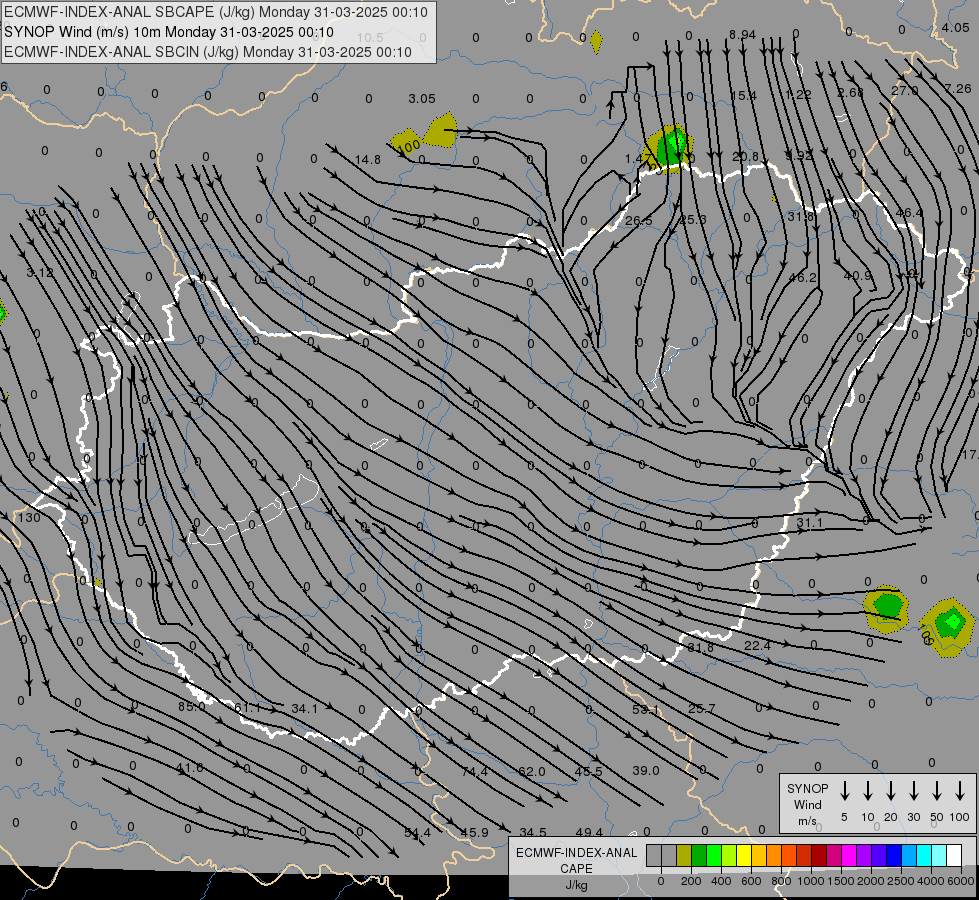979x900 pixels.
Task: Click the wind value 3.05 on the map
Action: click(x=422, y=99)
